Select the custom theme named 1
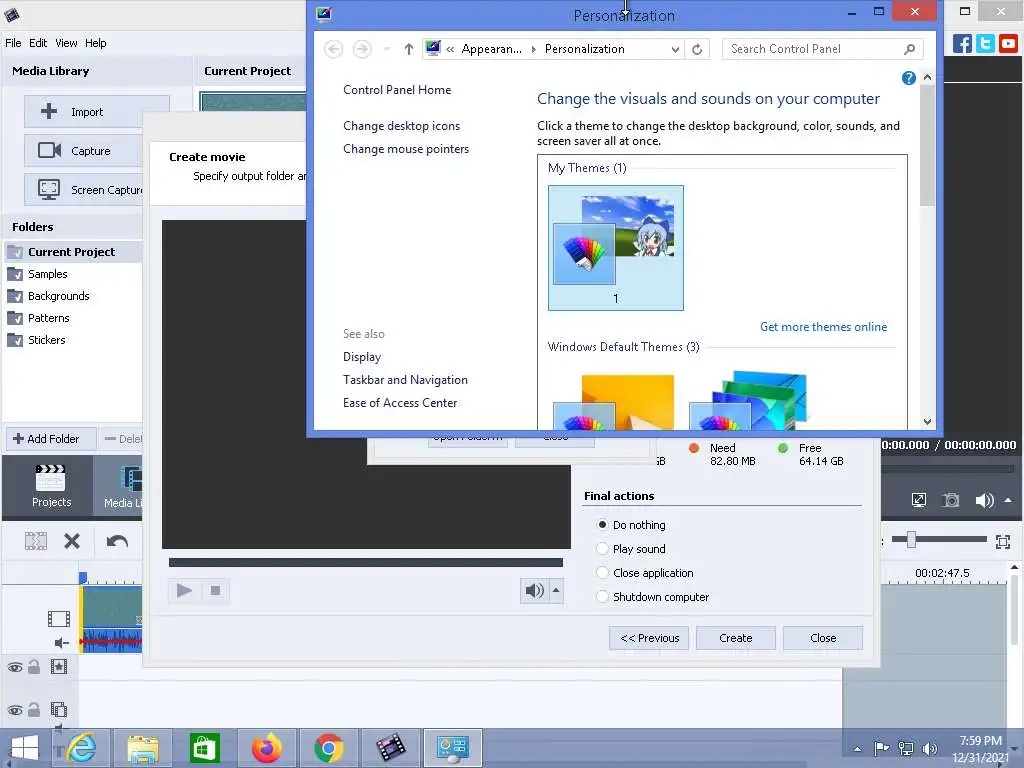 616,248
